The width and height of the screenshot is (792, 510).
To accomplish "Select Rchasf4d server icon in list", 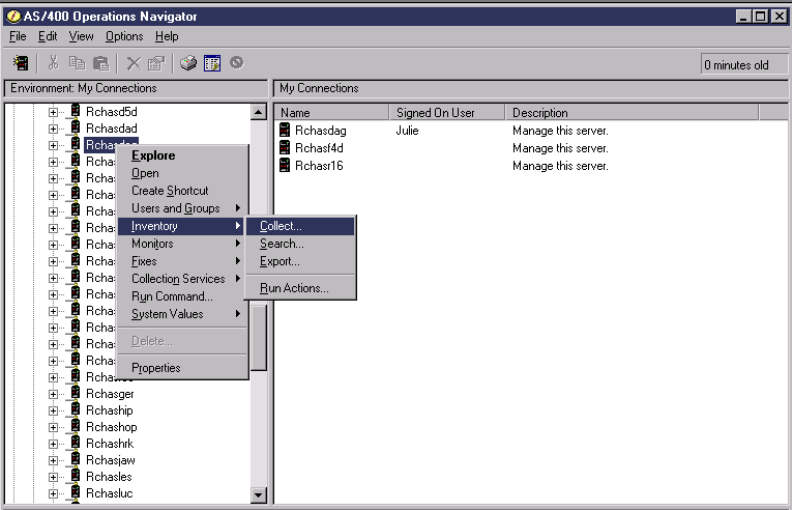I will tap(285, 147).
